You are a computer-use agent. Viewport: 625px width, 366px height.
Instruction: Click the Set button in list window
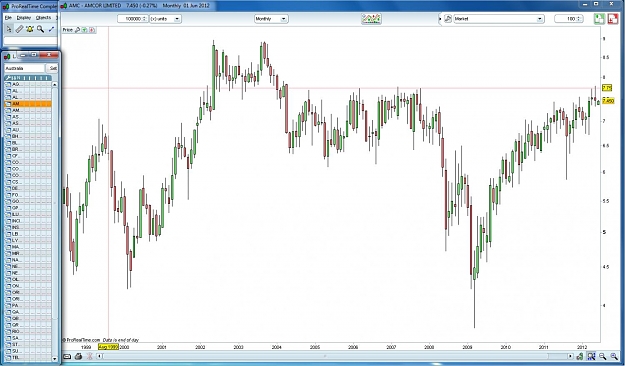(x=52, y=68)
